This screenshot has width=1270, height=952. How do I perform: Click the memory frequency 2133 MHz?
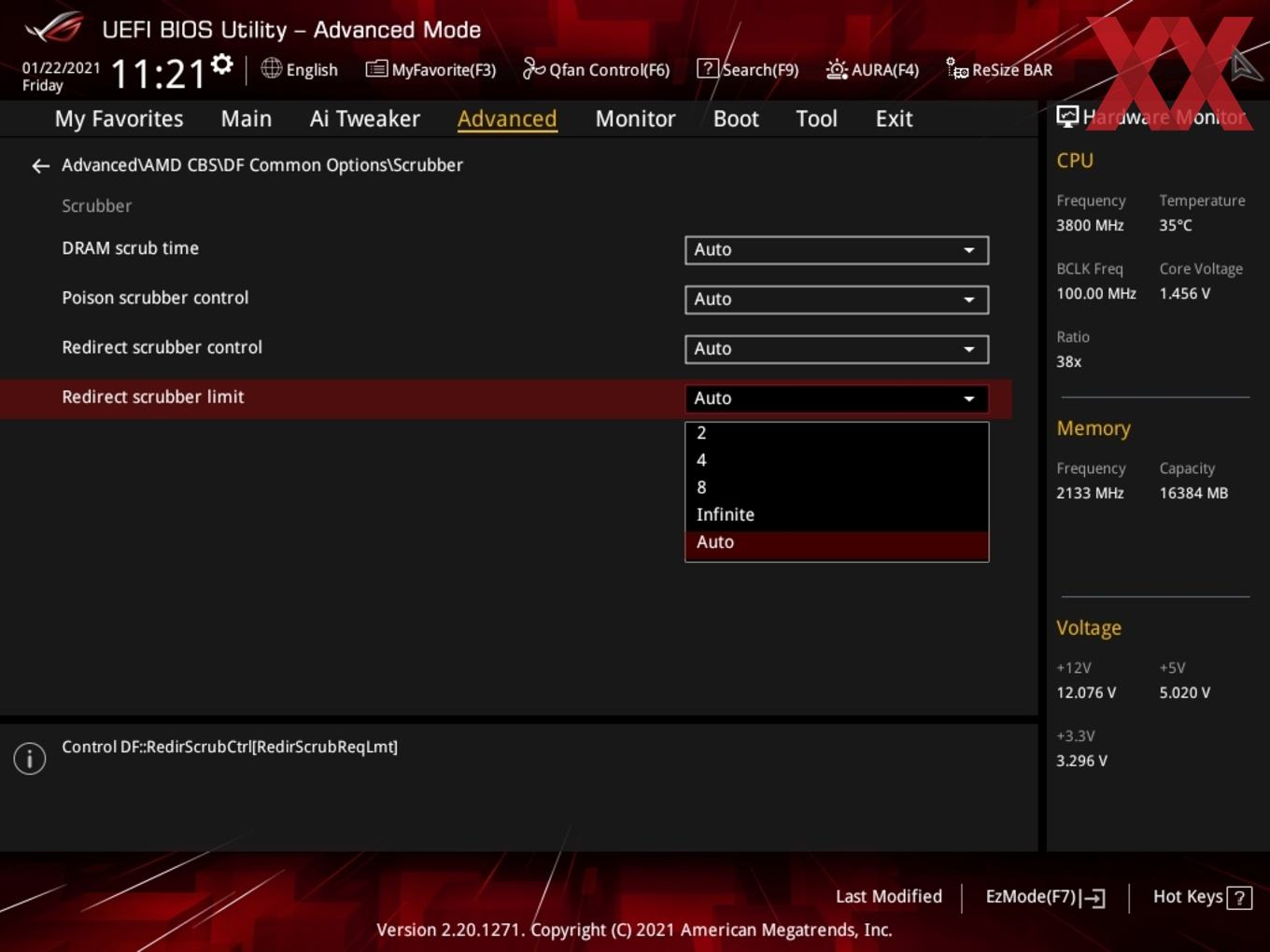click(1090, 493)
